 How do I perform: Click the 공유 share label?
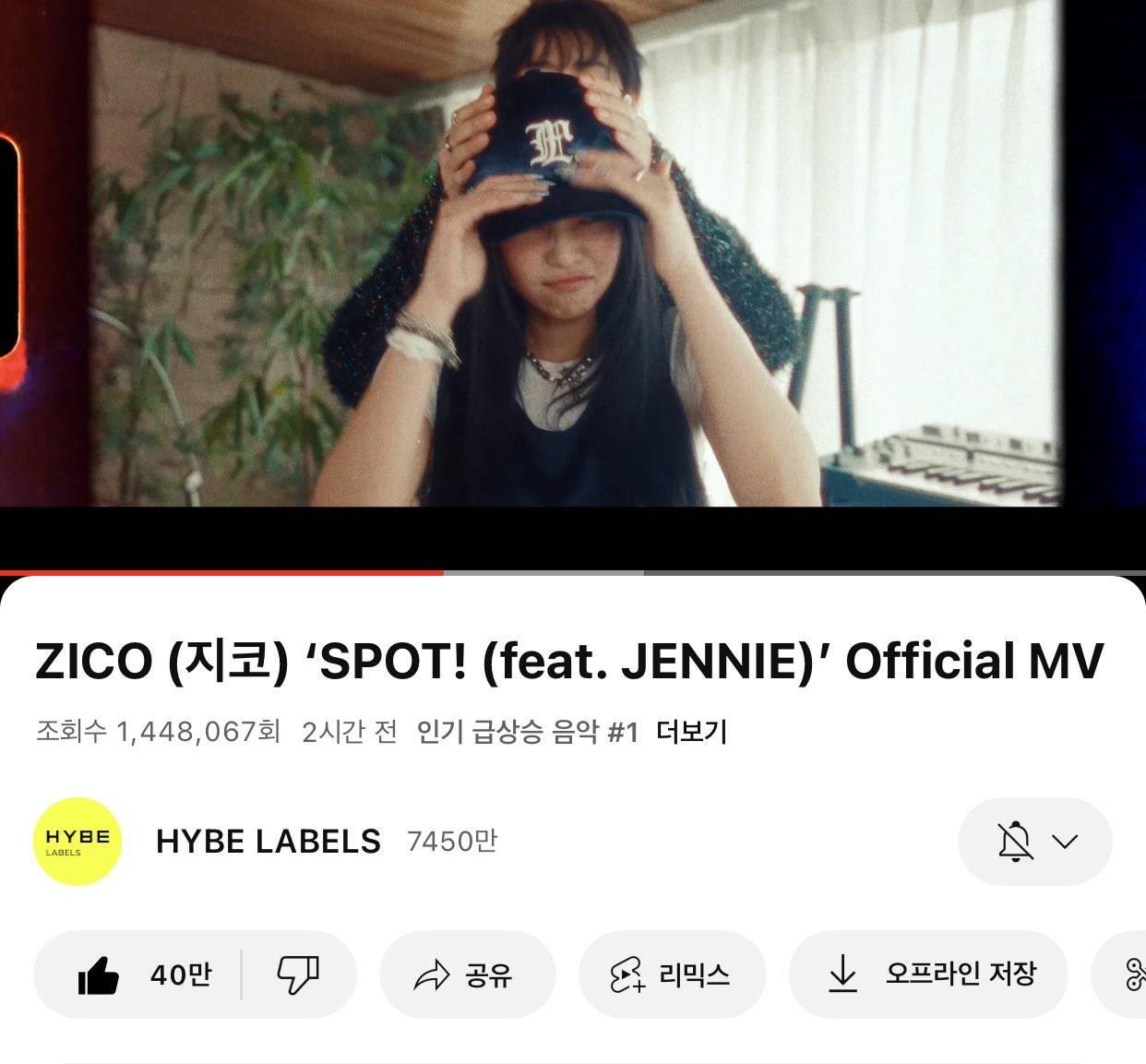coord(489,975)
